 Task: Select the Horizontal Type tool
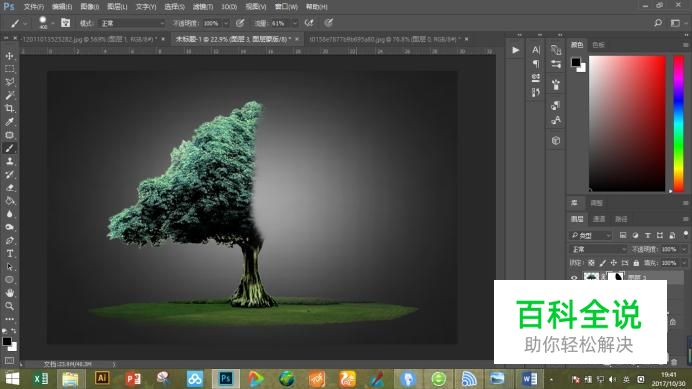point(9,254)
